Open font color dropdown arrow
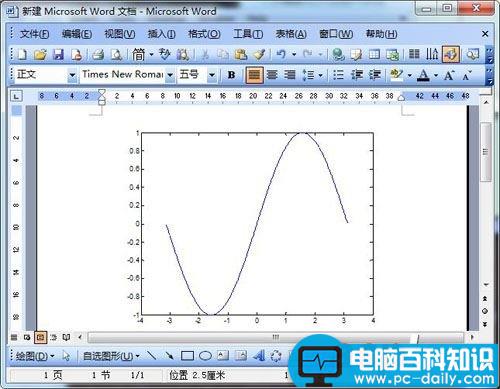This screenshot has height=389, width=500. (436, 75)
